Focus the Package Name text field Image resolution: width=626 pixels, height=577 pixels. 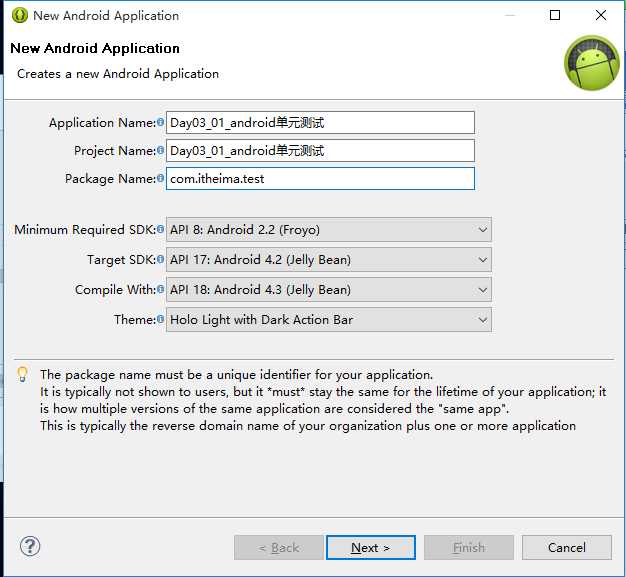pos(320,178)
